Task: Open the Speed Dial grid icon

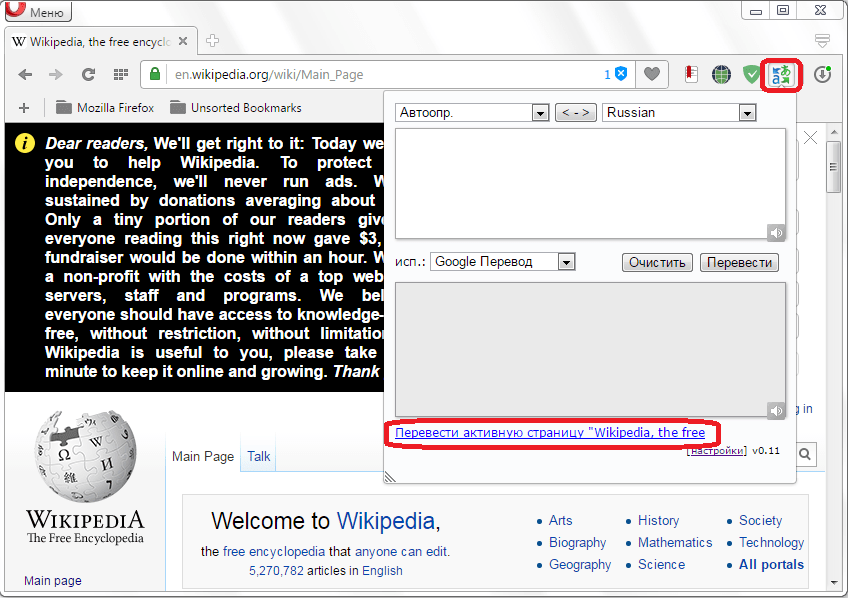Action: [120, 75]
